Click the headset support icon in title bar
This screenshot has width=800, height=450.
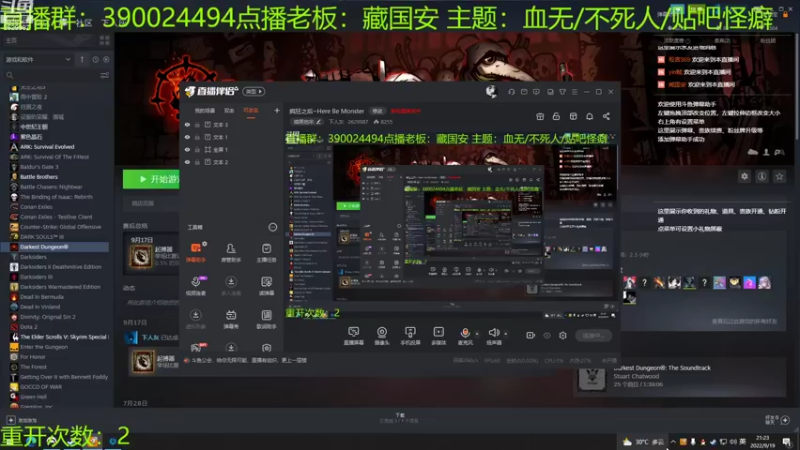[x=511, y=92]
